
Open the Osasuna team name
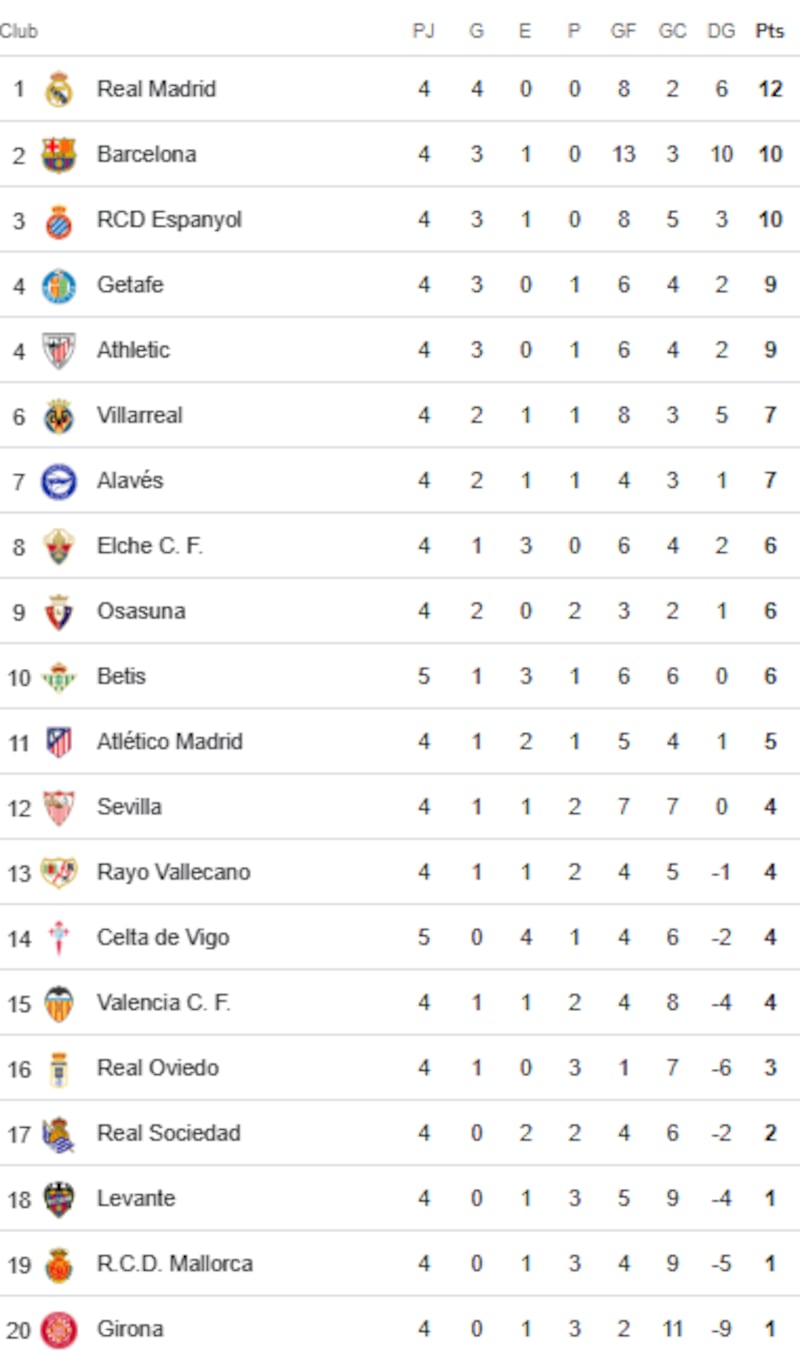point(141,611)
